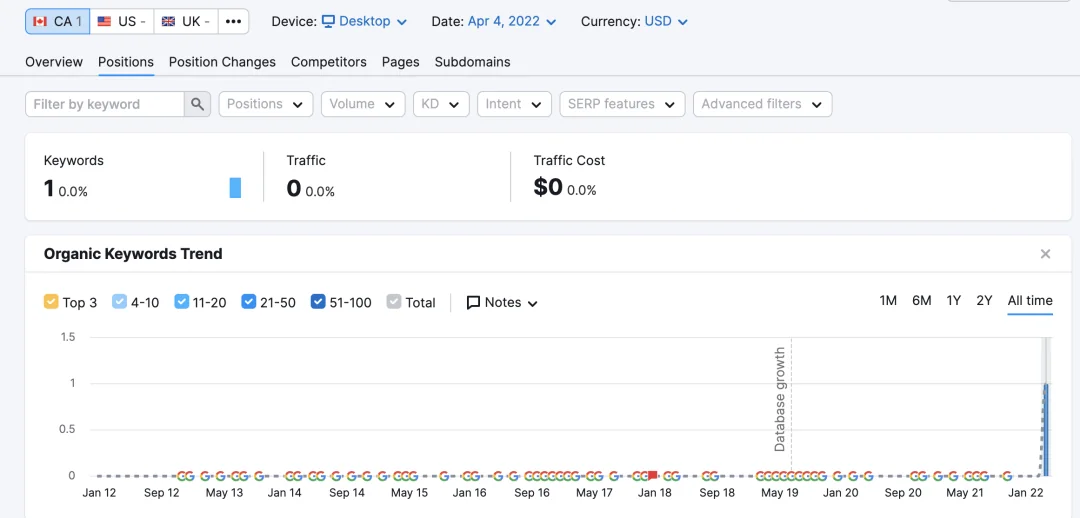
Task: Close the Organic Keywords Trend panel
Action: [x=1046, y=254]
